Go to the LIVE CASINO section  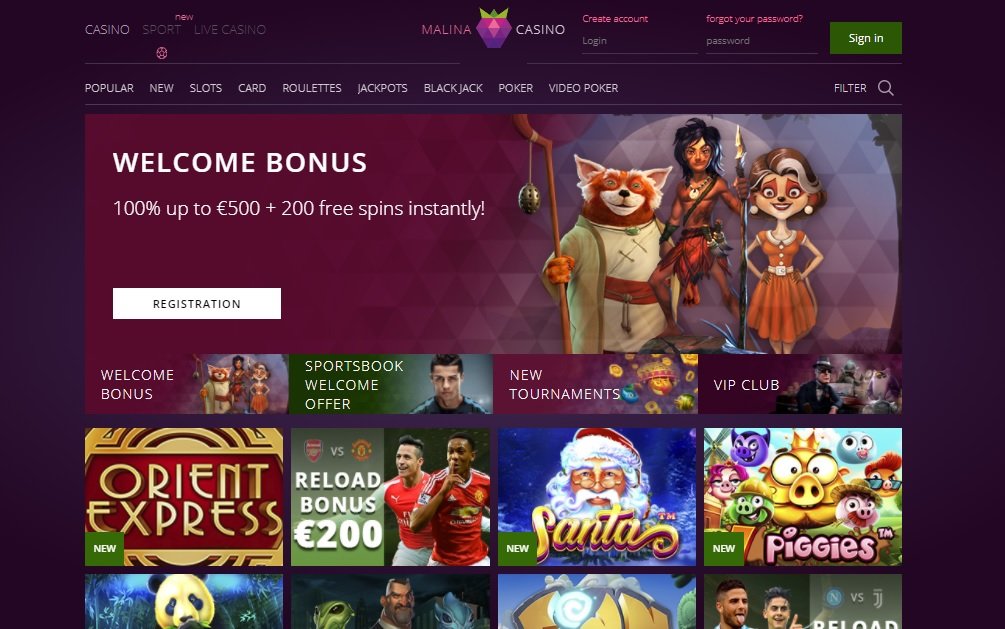coord(230,29)
